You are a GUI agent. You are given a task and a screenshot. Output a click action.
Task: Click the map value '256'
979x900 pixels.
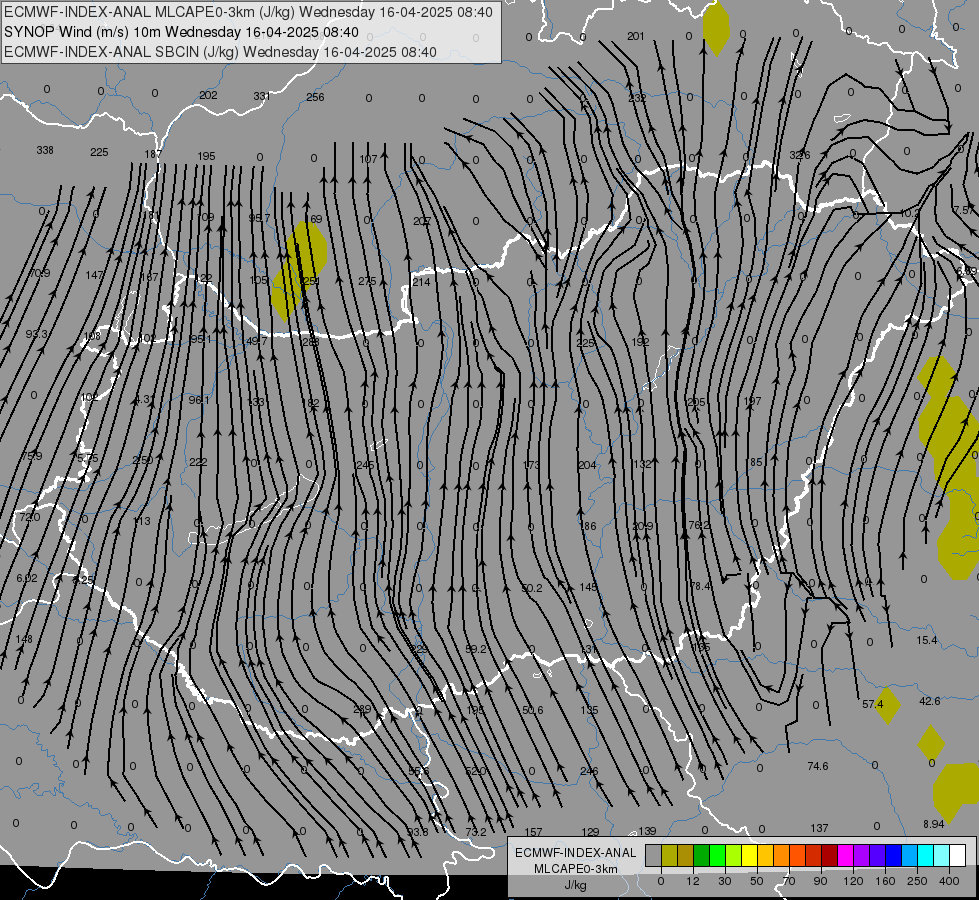click(x=315, y=97)
